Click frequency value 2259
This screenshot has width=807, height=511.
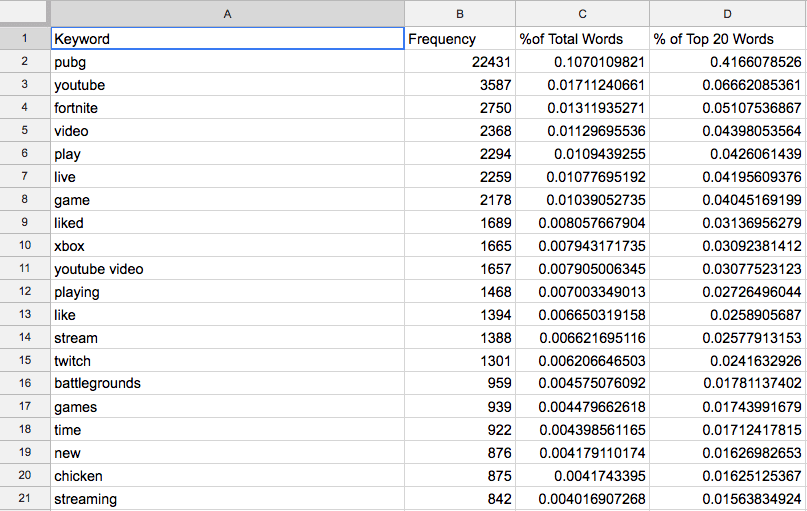pos(460,177)
